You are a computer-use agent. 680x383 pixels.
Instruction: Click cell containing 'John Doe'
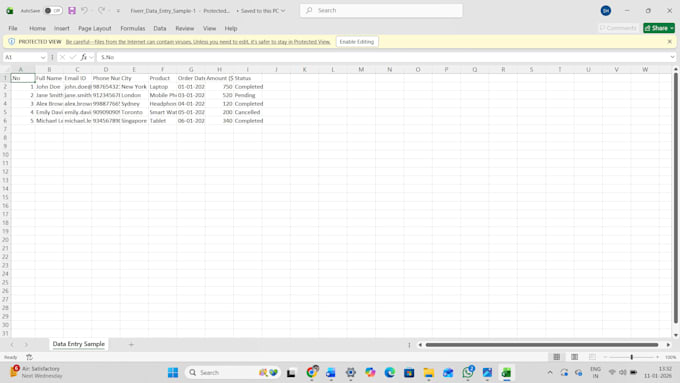coord(49,87)
